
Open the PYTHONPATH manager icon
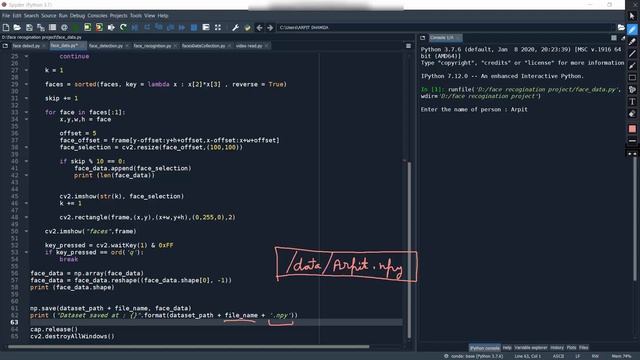tap(247, 27)
